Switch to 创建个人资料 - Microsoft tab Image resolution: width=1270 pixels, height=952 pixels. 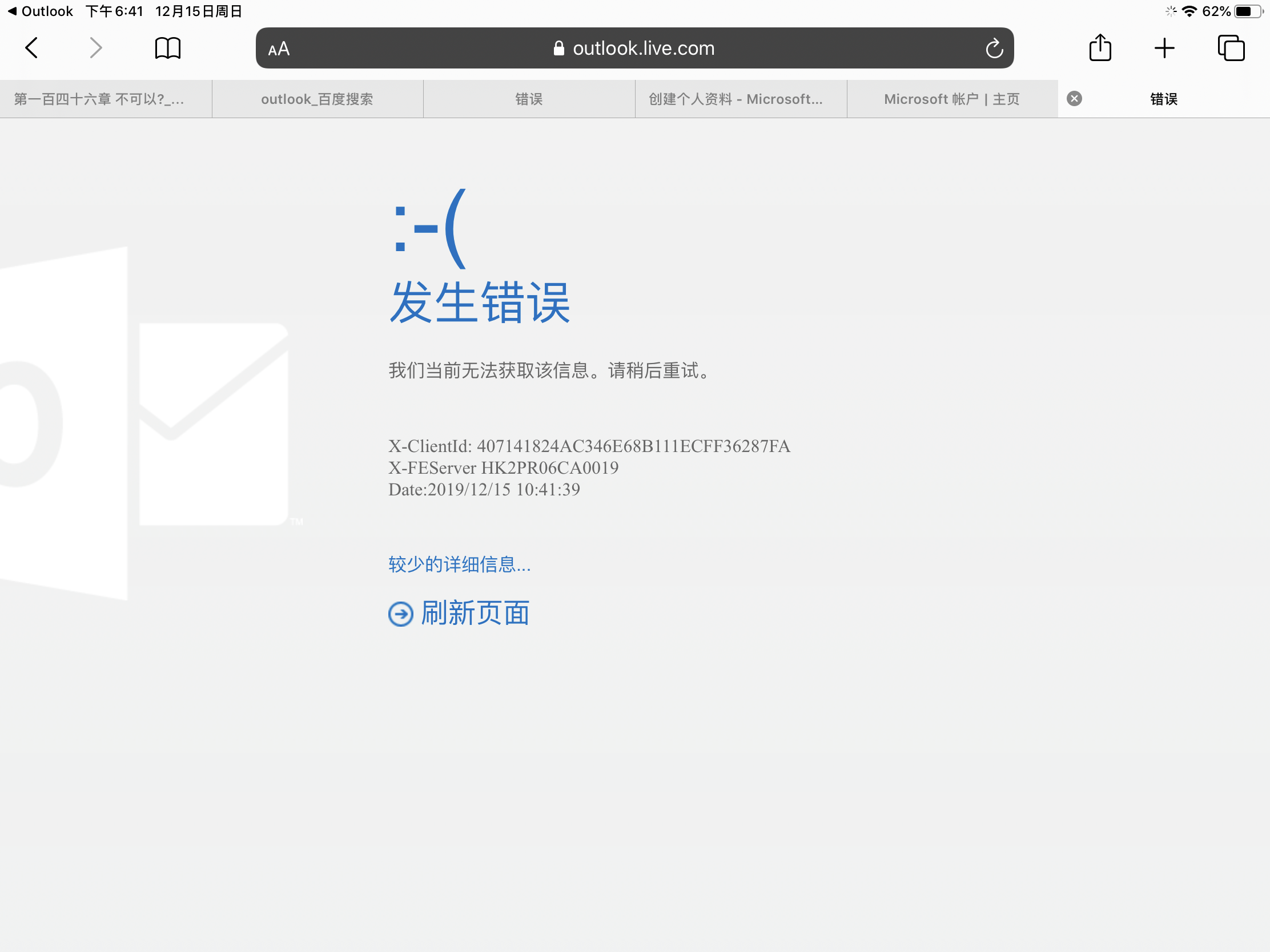pos(741,99)
